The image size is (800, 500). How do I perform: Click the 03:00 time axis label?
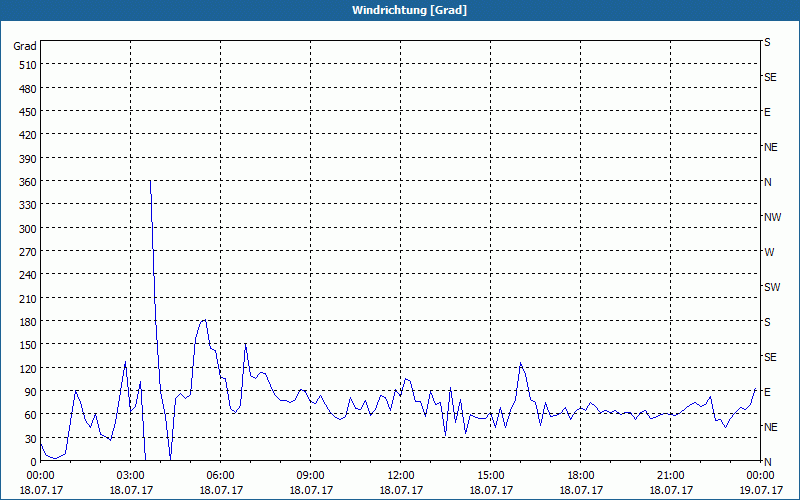[x=131, y=476]
